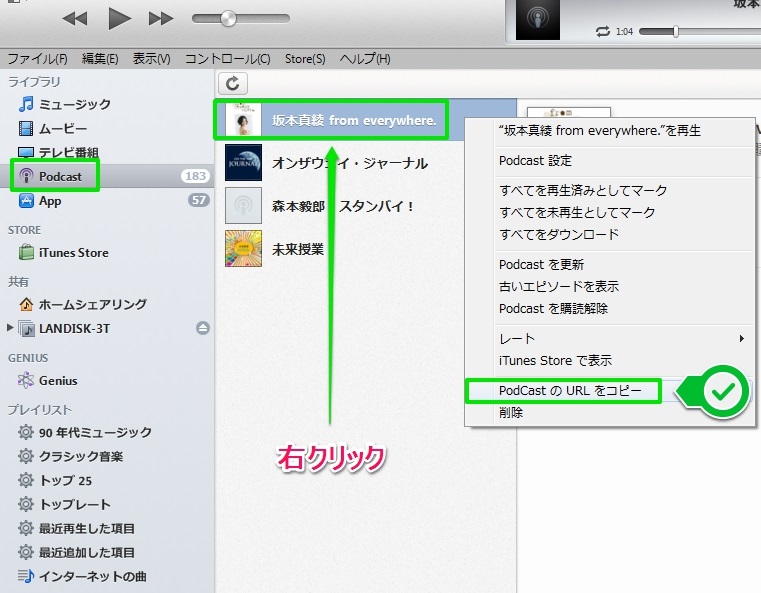The width and height of the screenshot is (761, 593).
Task: Select 森本毅郎 スタンバイ! podcast title
Action: pyautogui.click(x=343, y=206)
